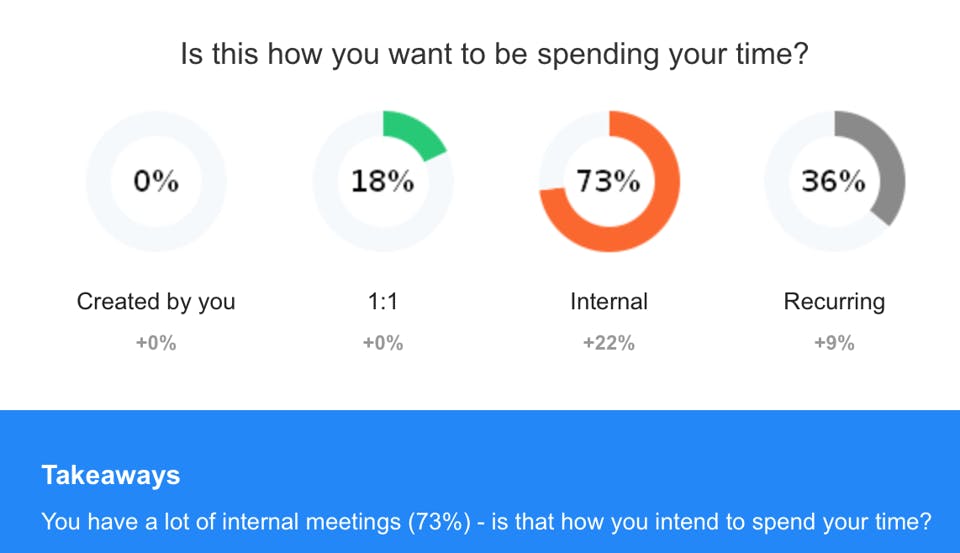Click the +0% change under Created by you

(x=156, y=343)
